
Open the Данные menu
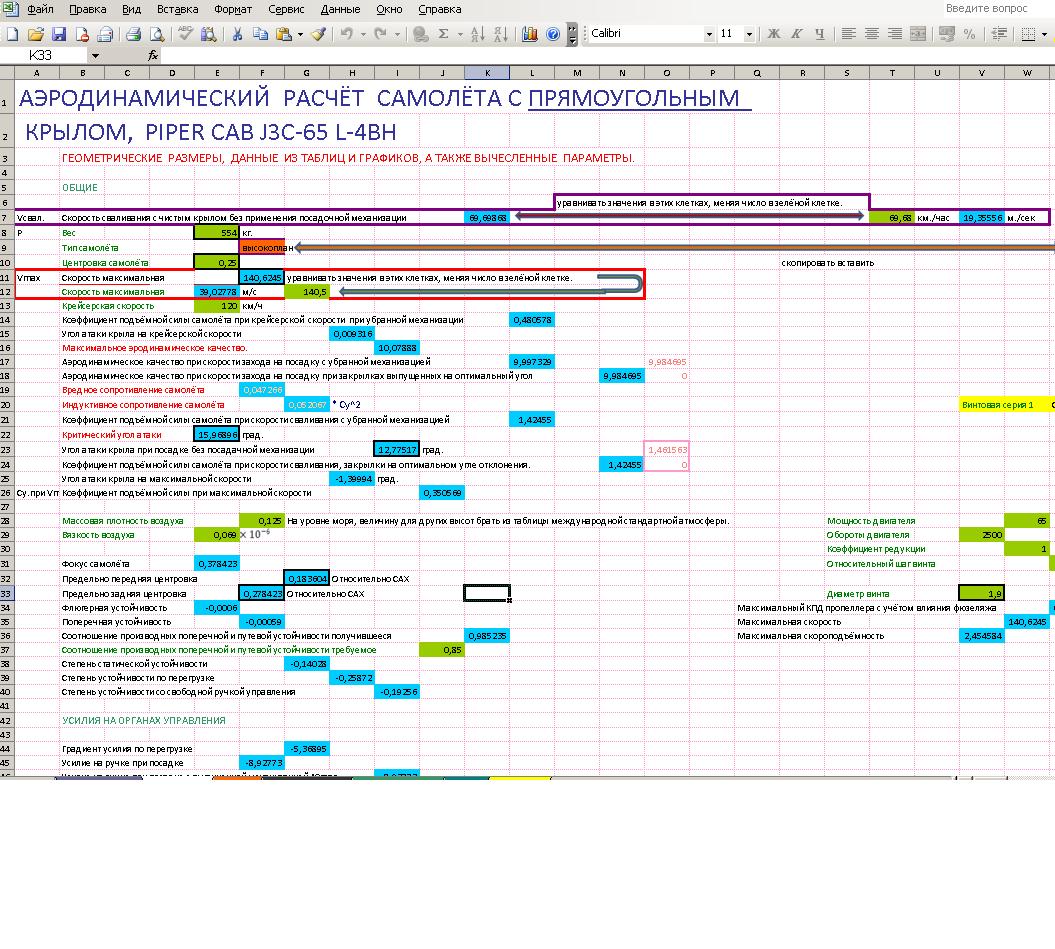coord(340,9)
